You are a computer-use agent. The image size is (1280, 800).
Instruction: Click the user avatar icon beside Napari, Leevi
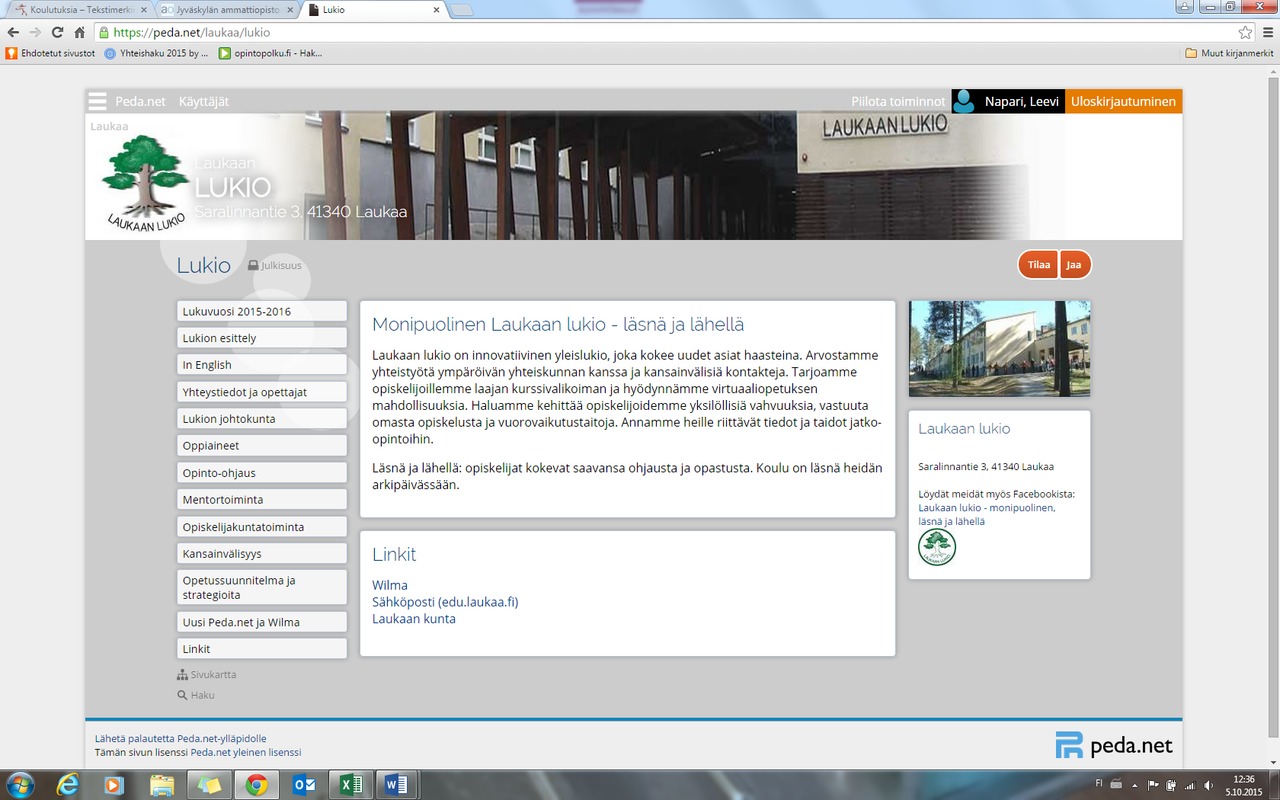tap(964, 101)
